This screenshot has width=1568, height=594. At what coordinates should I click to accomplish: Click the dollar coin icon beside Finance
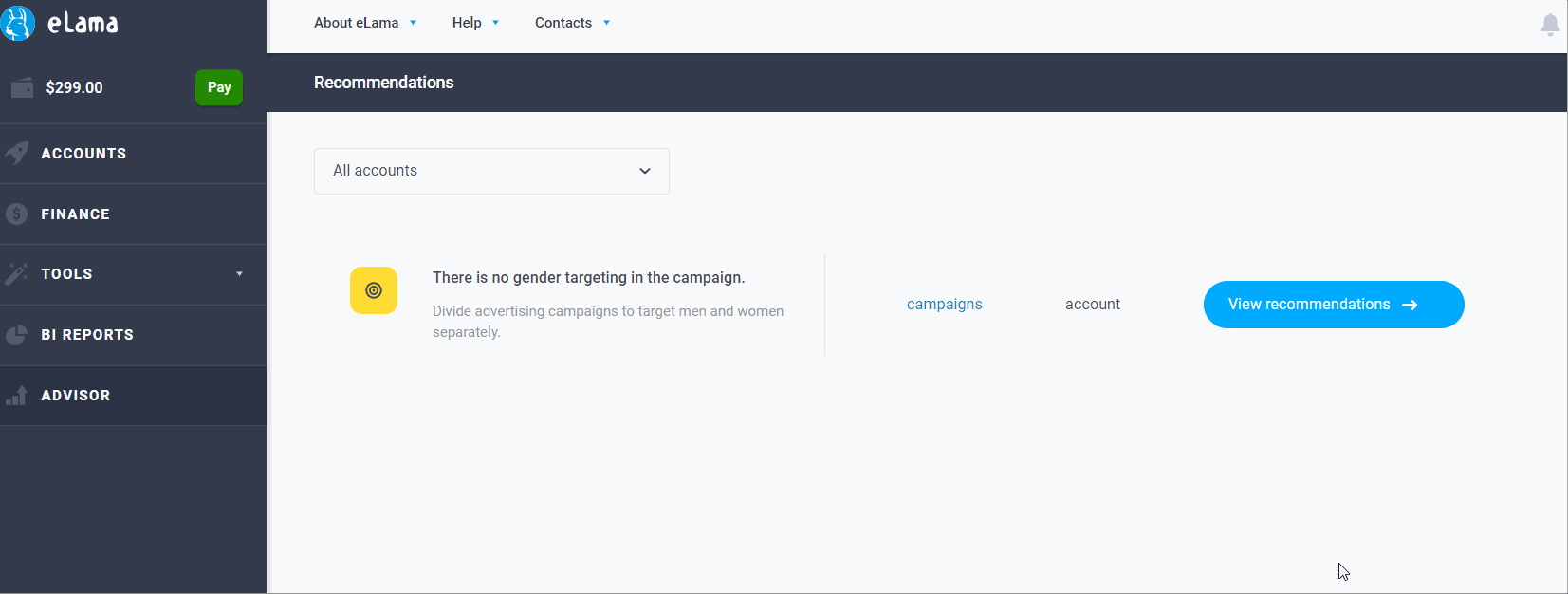point(16,213)
